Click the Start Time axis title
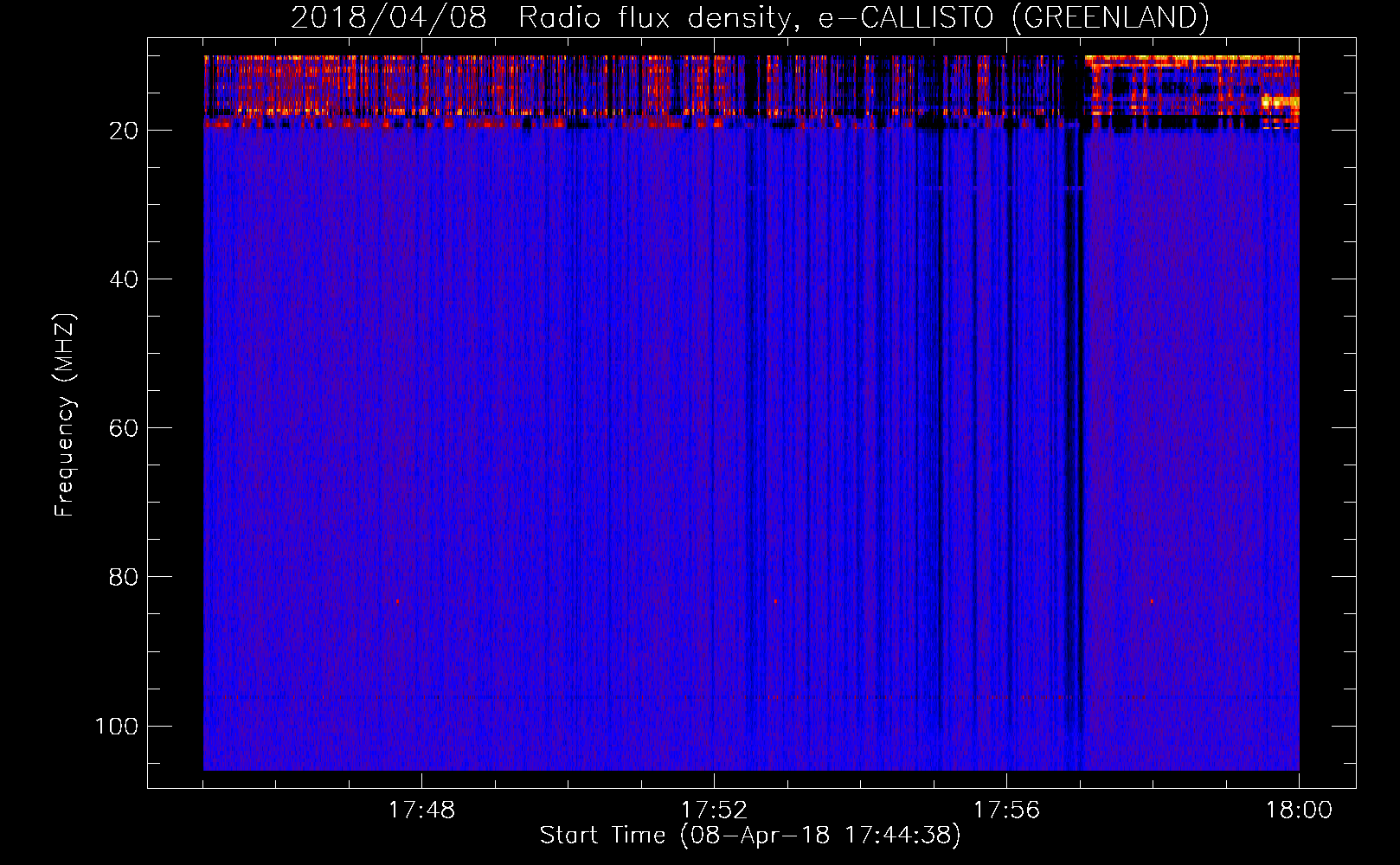 750,836
